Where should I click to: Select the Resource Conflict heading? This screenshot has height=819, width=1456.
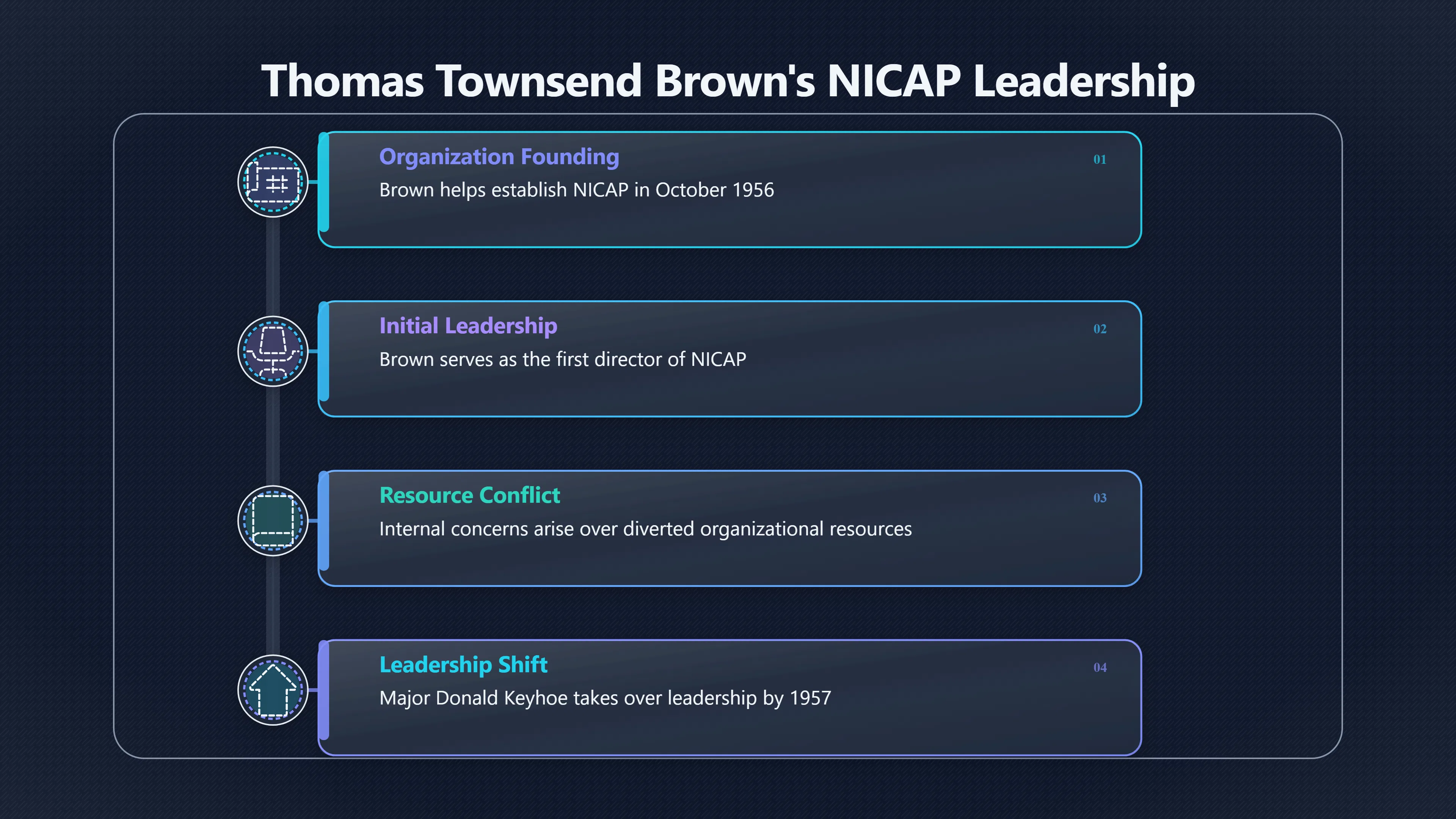[x=469, y=495]
